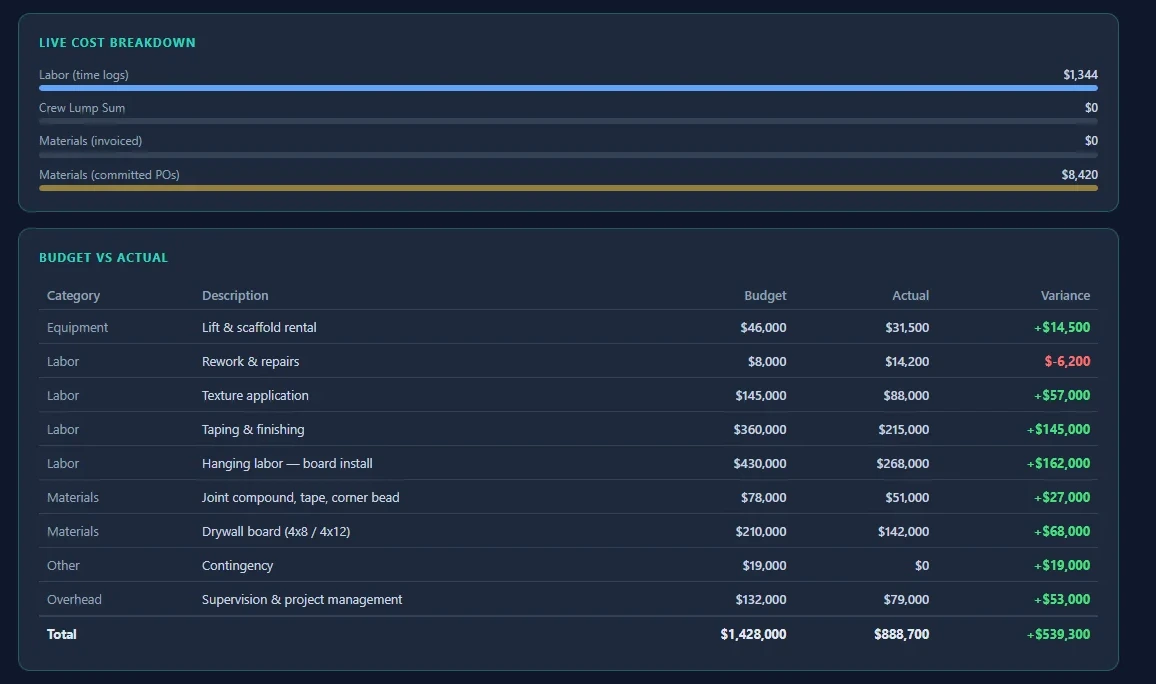Select the $14,200 rework actual amount

[x=907, y=361]
